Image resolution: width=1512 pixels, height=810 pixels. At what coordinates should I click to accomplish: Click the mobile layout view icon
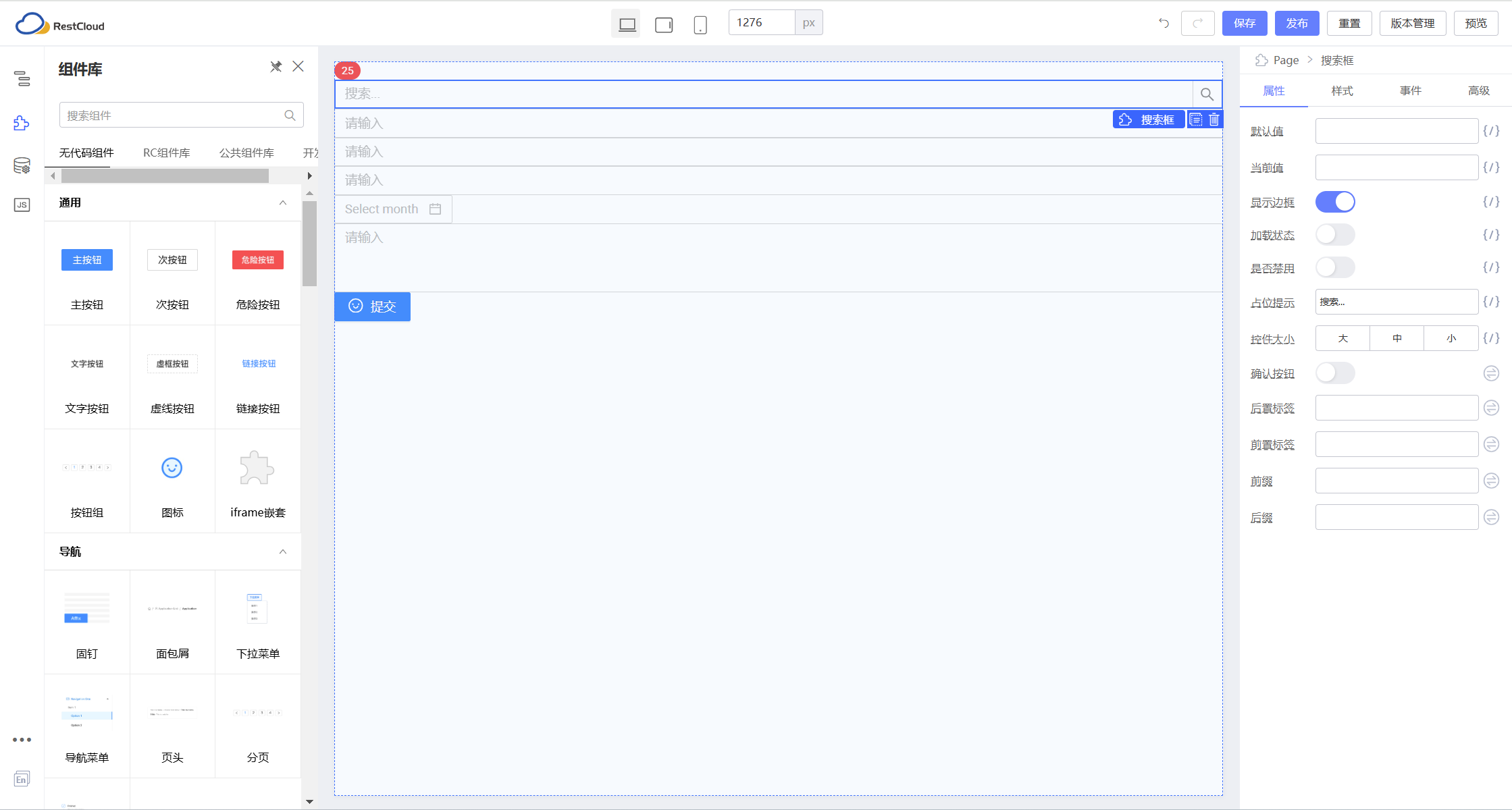(x=700, y=25)
